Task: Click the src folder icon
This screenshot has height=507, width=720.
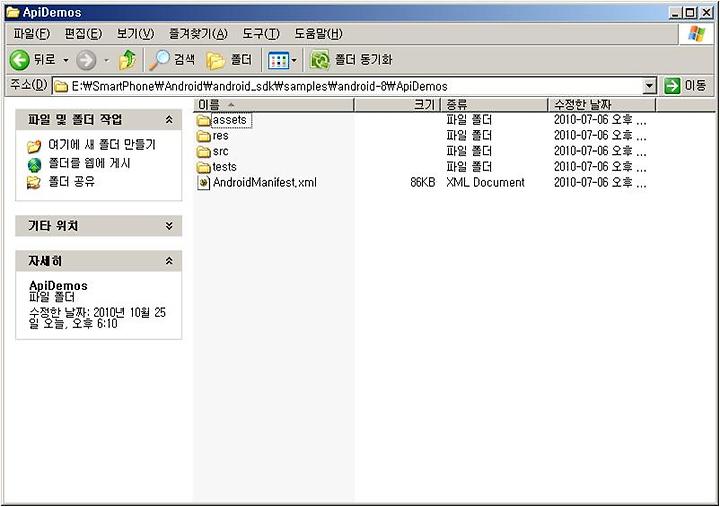Action: tap(203, 152)
